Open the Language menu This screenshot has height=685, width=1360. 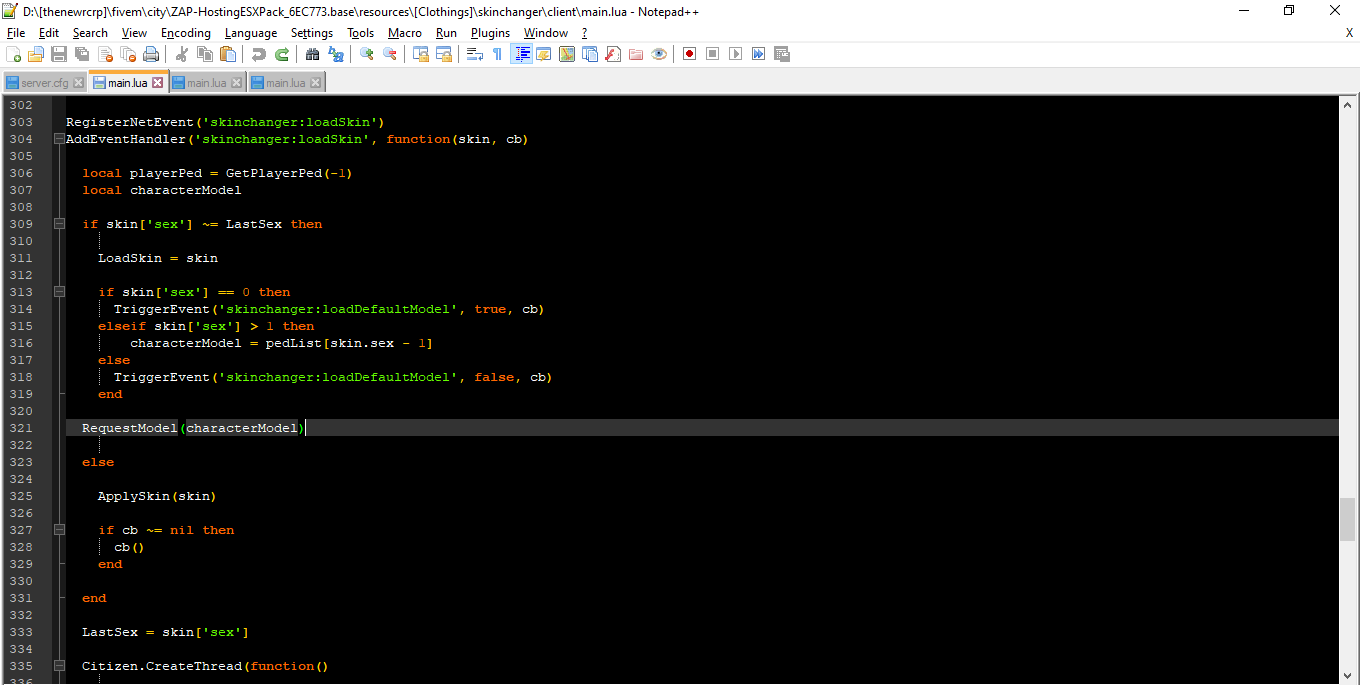click(251, 33)
